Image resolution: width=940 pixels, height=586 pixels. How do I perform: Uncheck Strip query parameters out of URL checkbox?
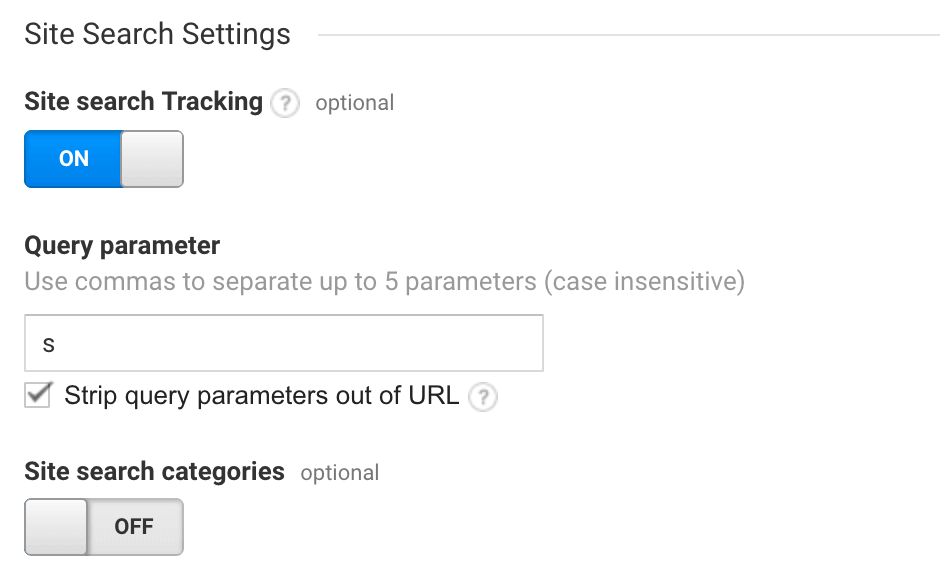pyautogui.click(x=38, y=395)
